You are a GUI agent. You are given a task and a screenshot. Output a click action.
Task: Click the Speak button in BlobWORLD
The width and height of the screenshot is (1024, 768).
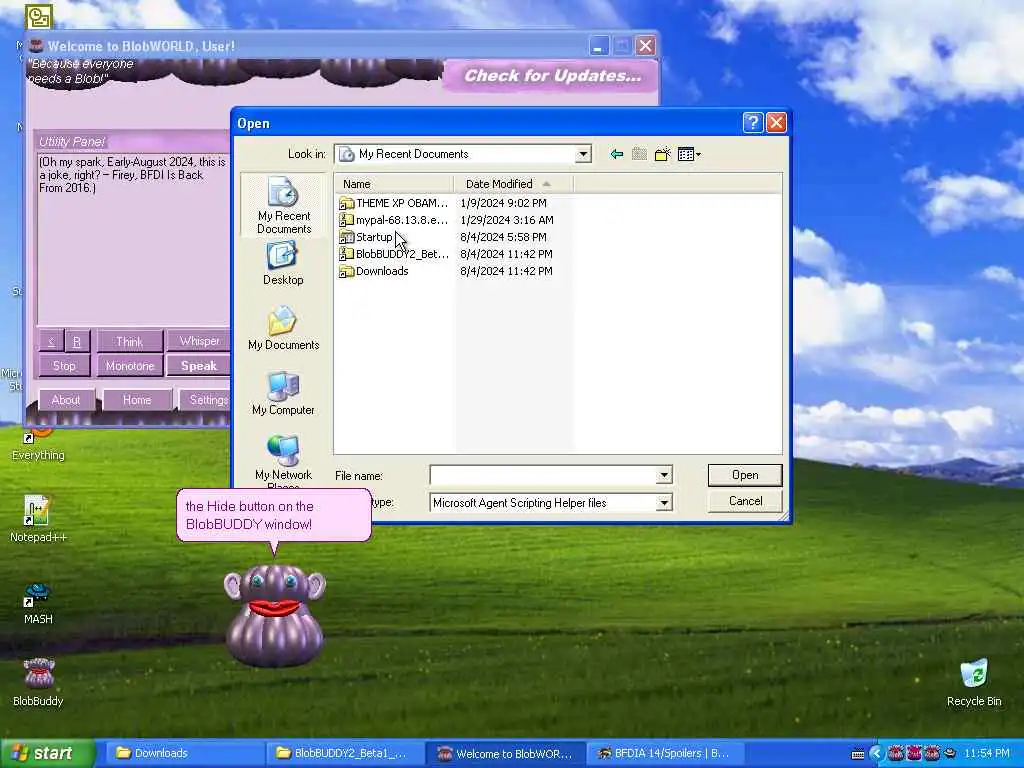pyautogui.click(x=199, y=366)
